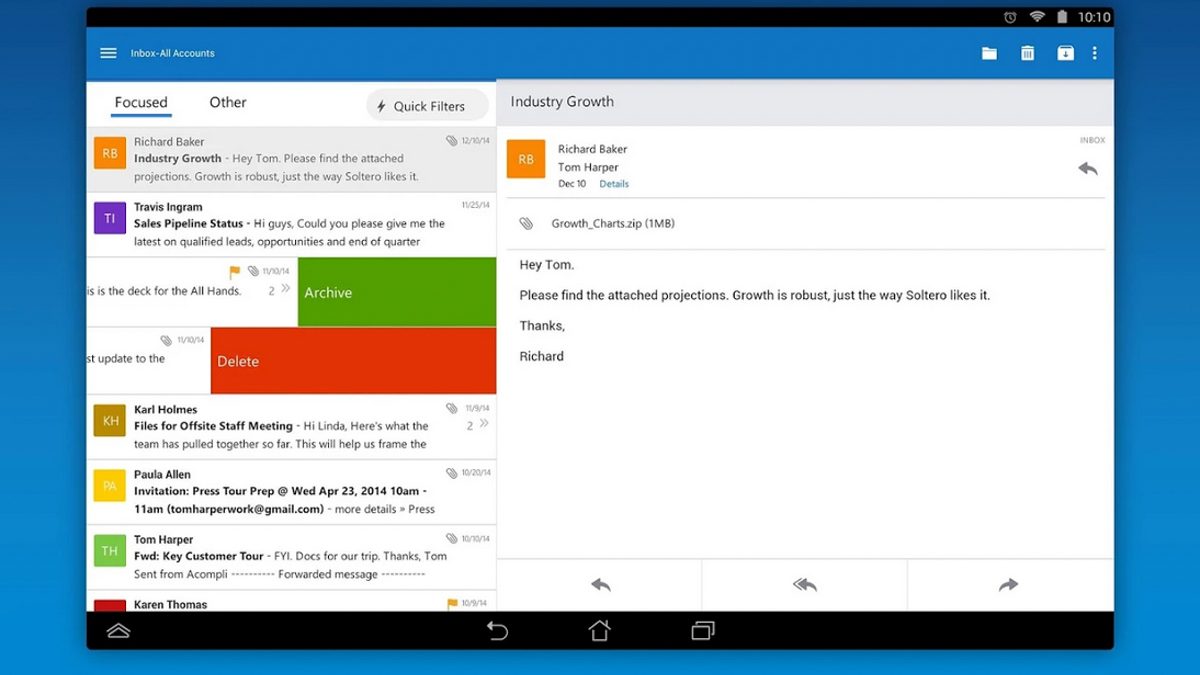
Task: Tap the archive box icon in toolbar
Action: (1065, 53)
